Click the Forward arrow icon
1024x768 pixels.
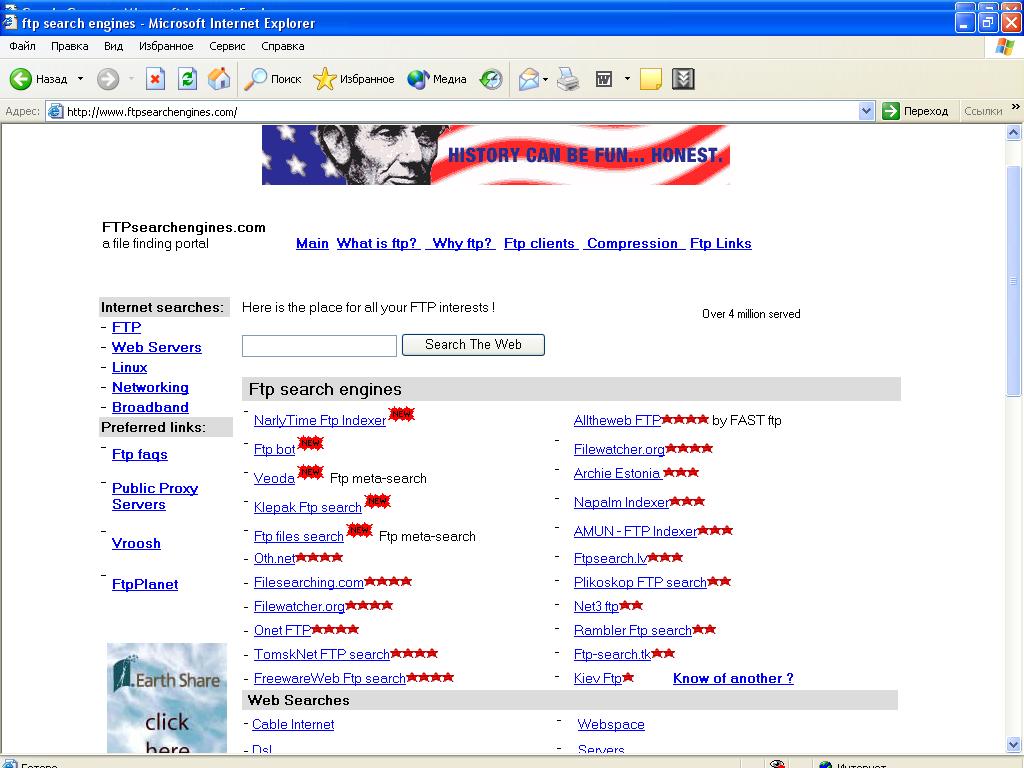108,79
